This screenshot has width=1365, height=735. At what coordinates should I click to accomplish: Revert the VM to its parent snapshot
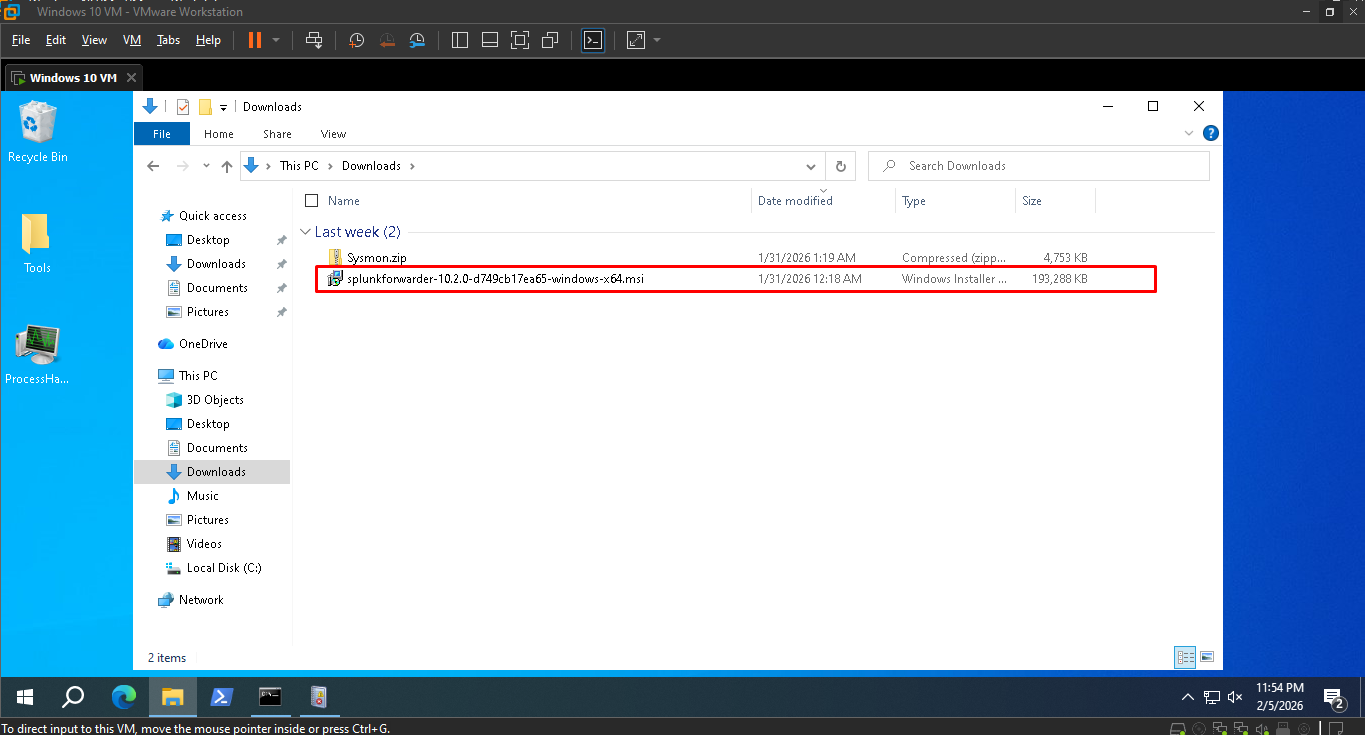click(387, 40)
